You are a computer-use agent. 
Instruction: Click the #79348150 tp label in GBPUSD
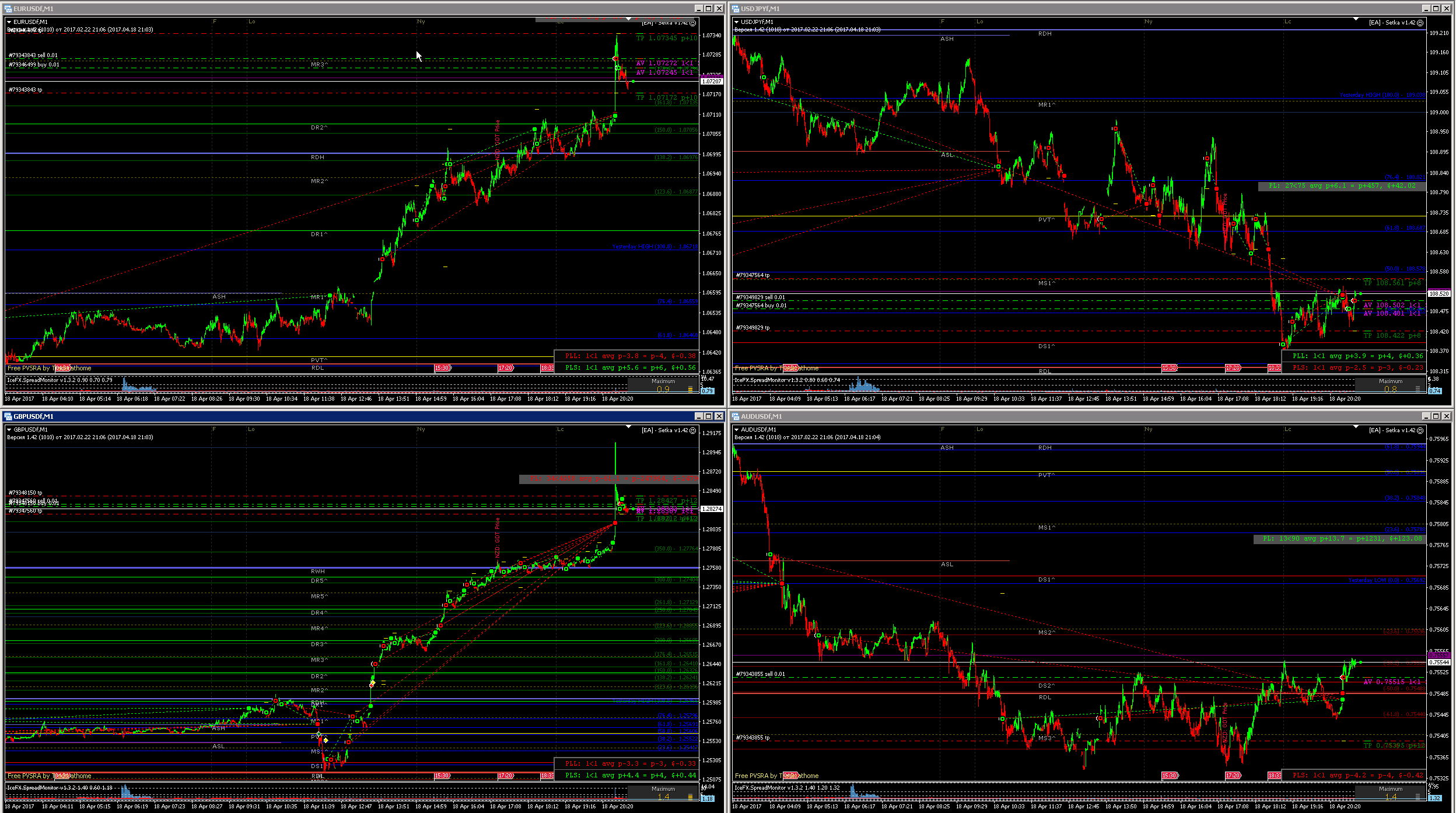pyautogui.click(x=26, y=493)
